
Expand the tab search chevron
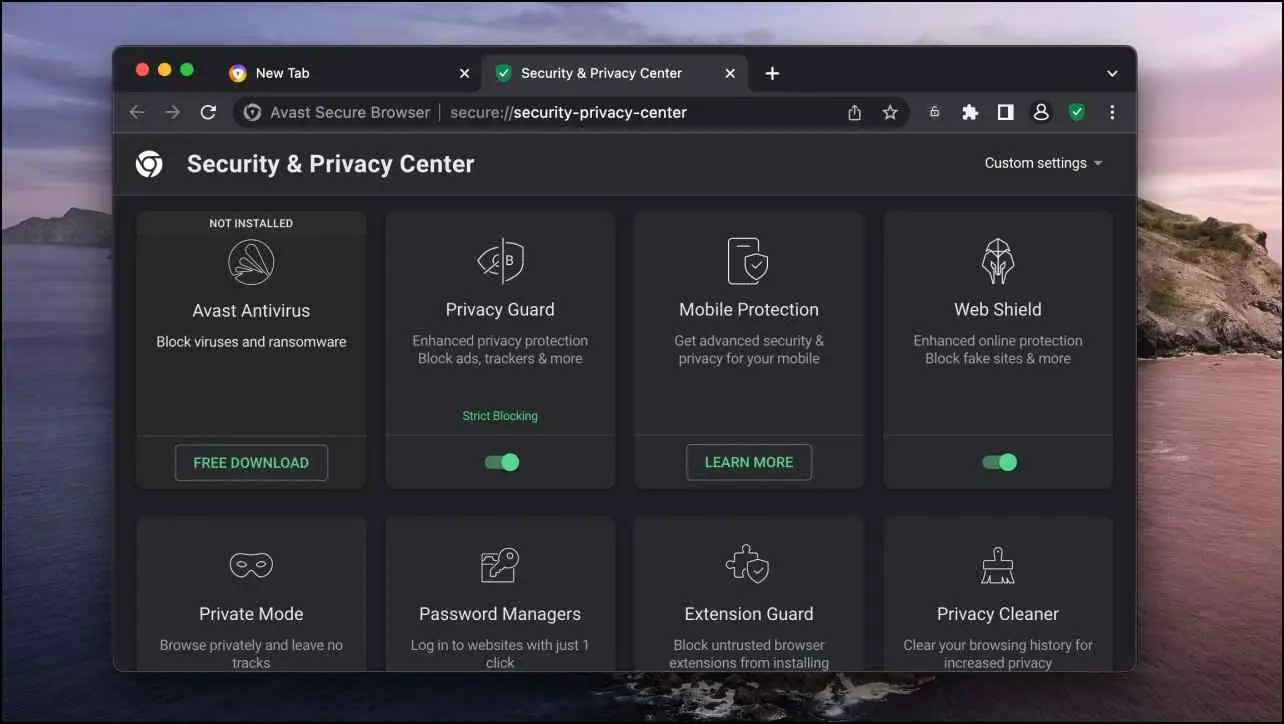coord(1112,73)
